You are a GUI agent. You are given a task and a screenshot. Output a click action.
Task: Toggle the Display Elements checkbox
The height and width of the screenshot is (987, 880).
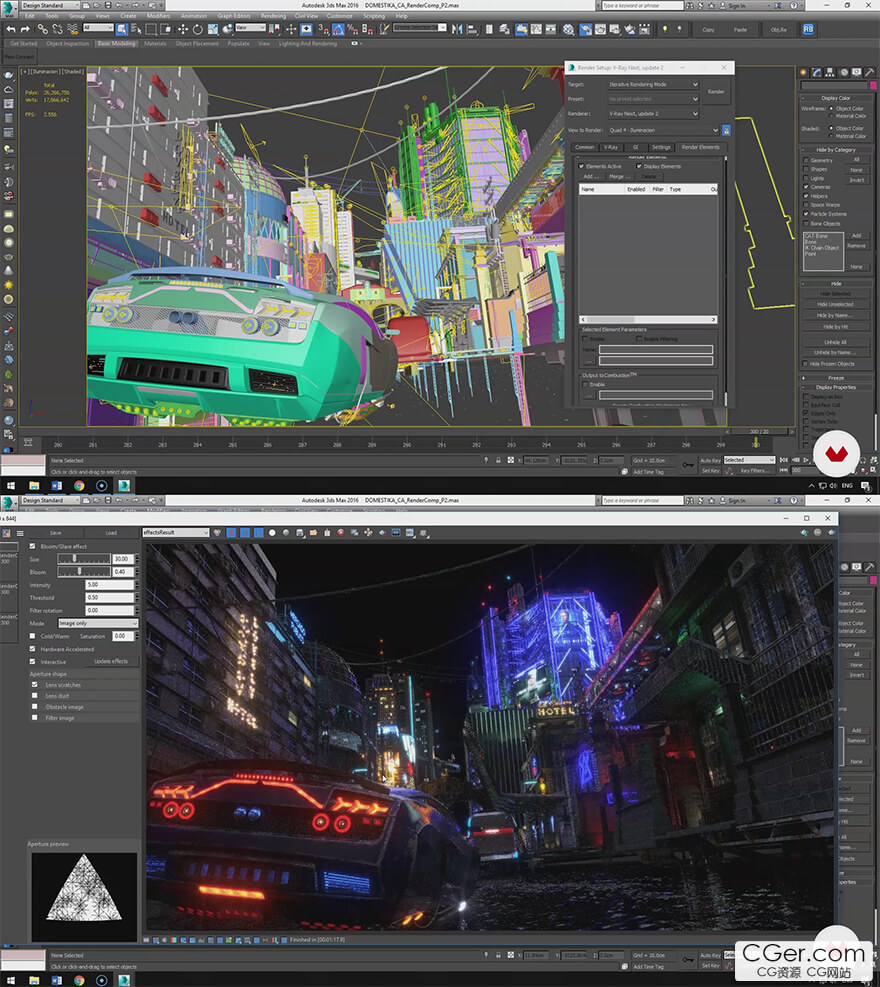pos(639,166)
